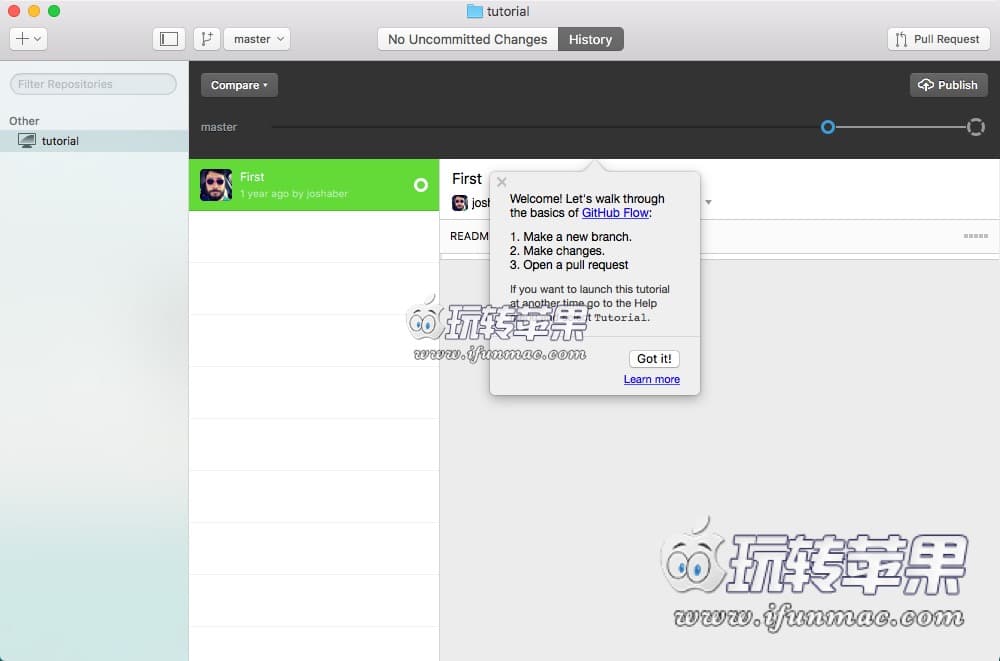Click the small author avatar in commit details
Image resolution: width=1000 pixels, height=661 pixels.
pos(460,203)
